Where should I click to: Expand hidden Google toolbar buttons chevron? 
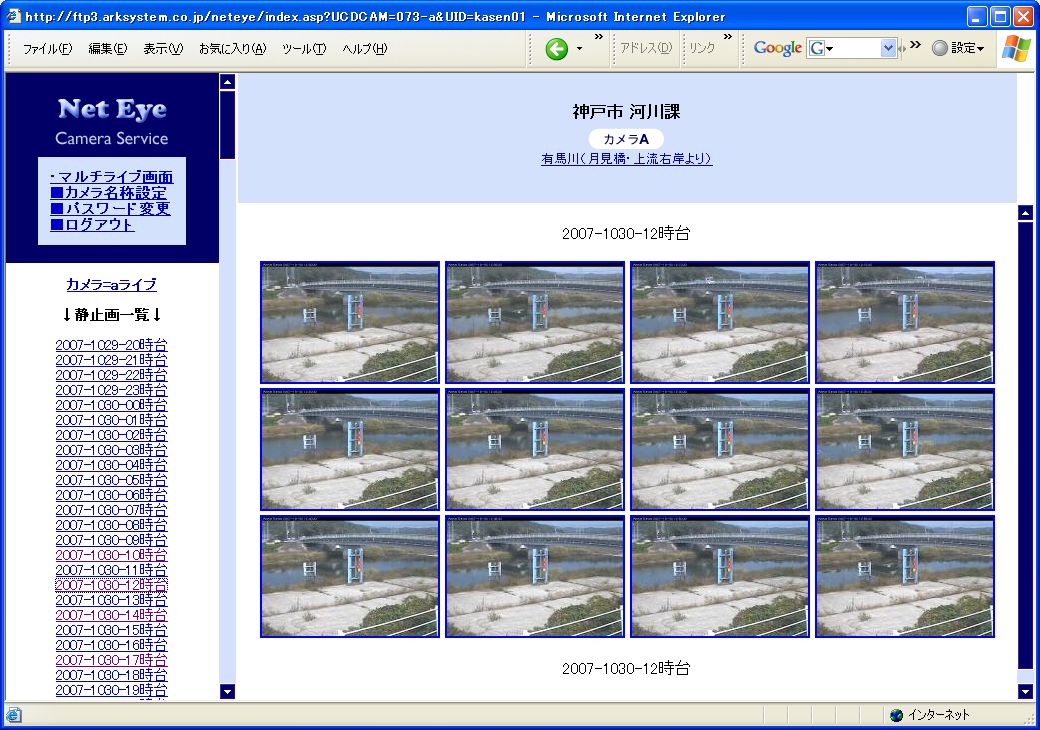click(915, 44)
